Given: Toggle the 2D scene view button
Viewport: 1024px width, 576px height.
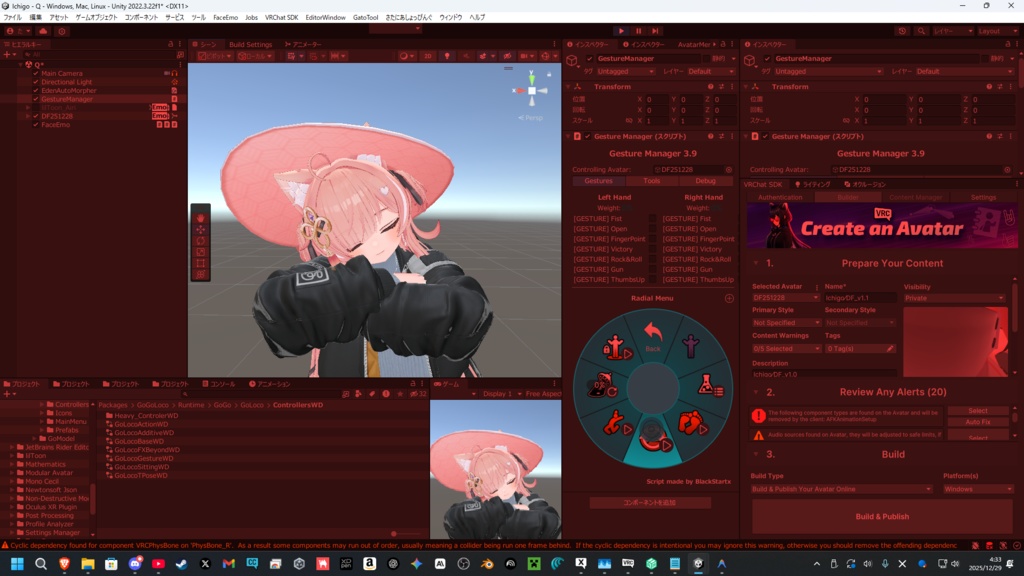Looking at the screenshot, I should coord(428,56).
